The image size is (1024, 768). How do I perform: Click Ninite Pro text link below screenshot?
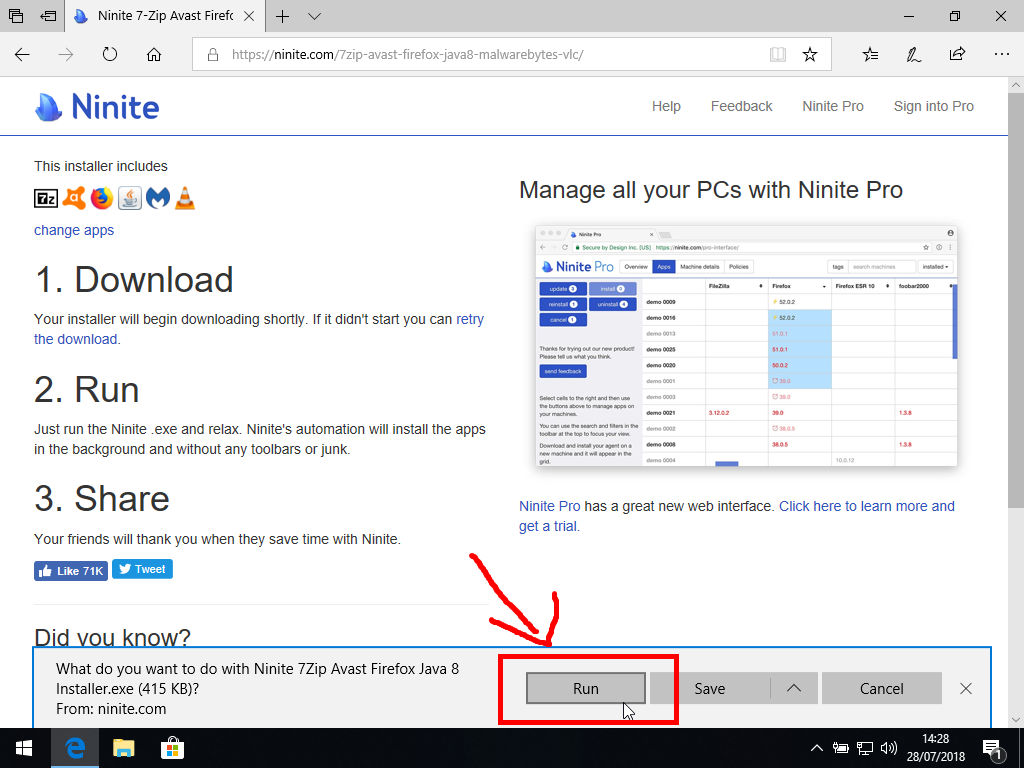click(x=549, y=506)
